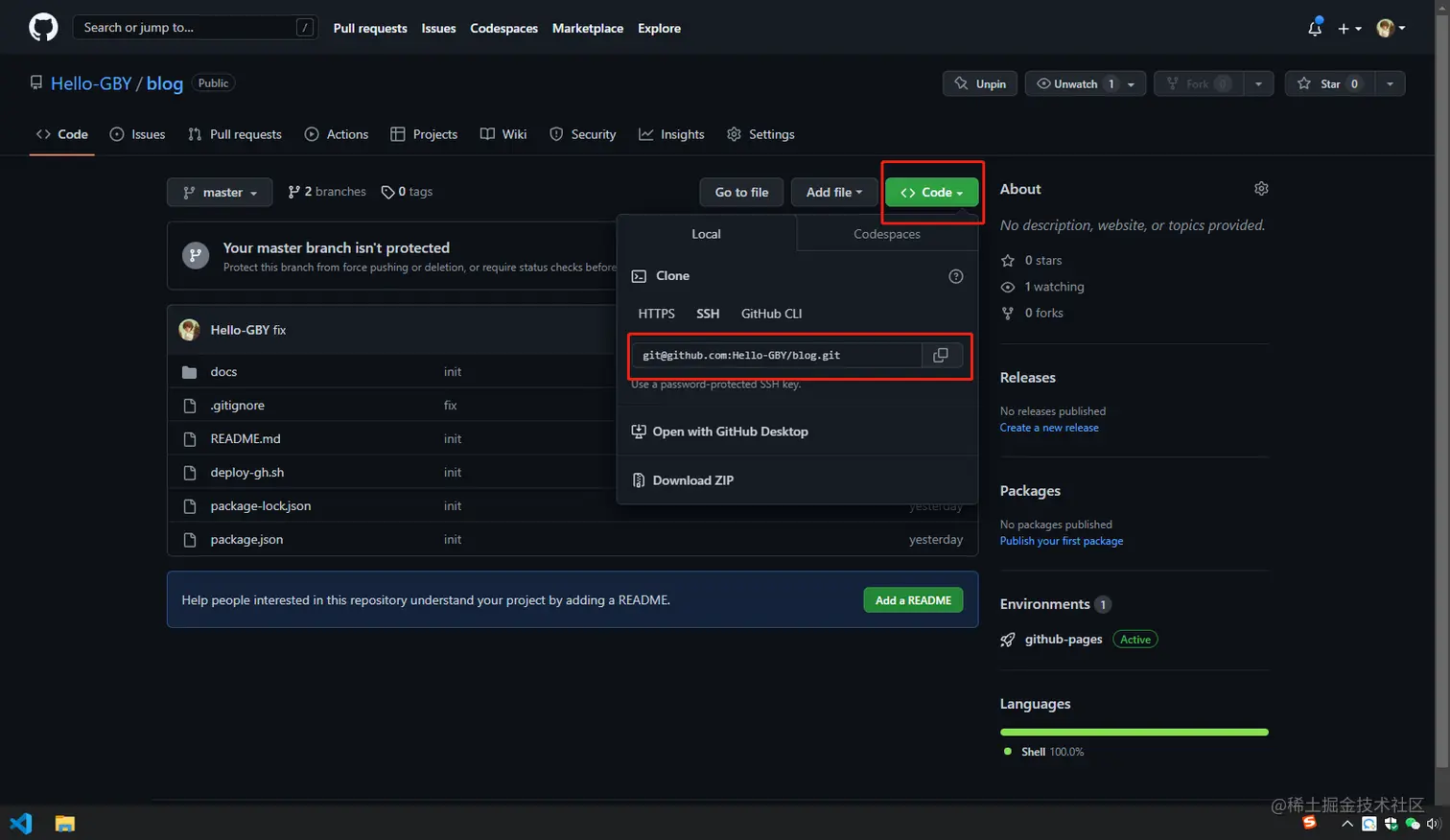The height and width of the screenshot is (840, 1450).
Task: Click the repository icon beside Hello-GBY
Action: pos(36,83)
